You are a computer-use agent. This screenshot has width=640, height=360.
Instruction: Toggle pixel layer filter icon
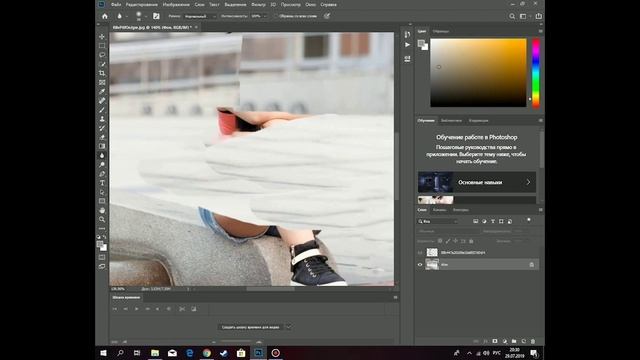tap(476, 221)
